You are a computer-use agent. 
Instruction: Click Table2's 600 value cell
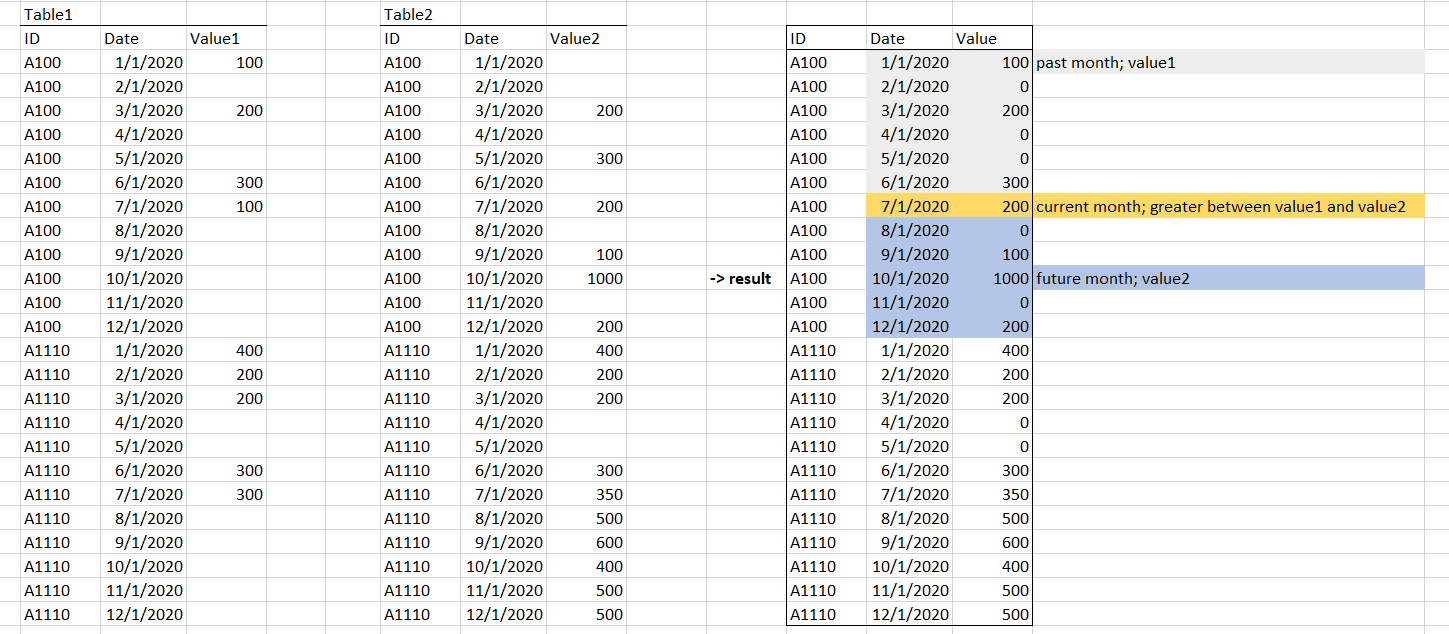click(x=586, y=542)
